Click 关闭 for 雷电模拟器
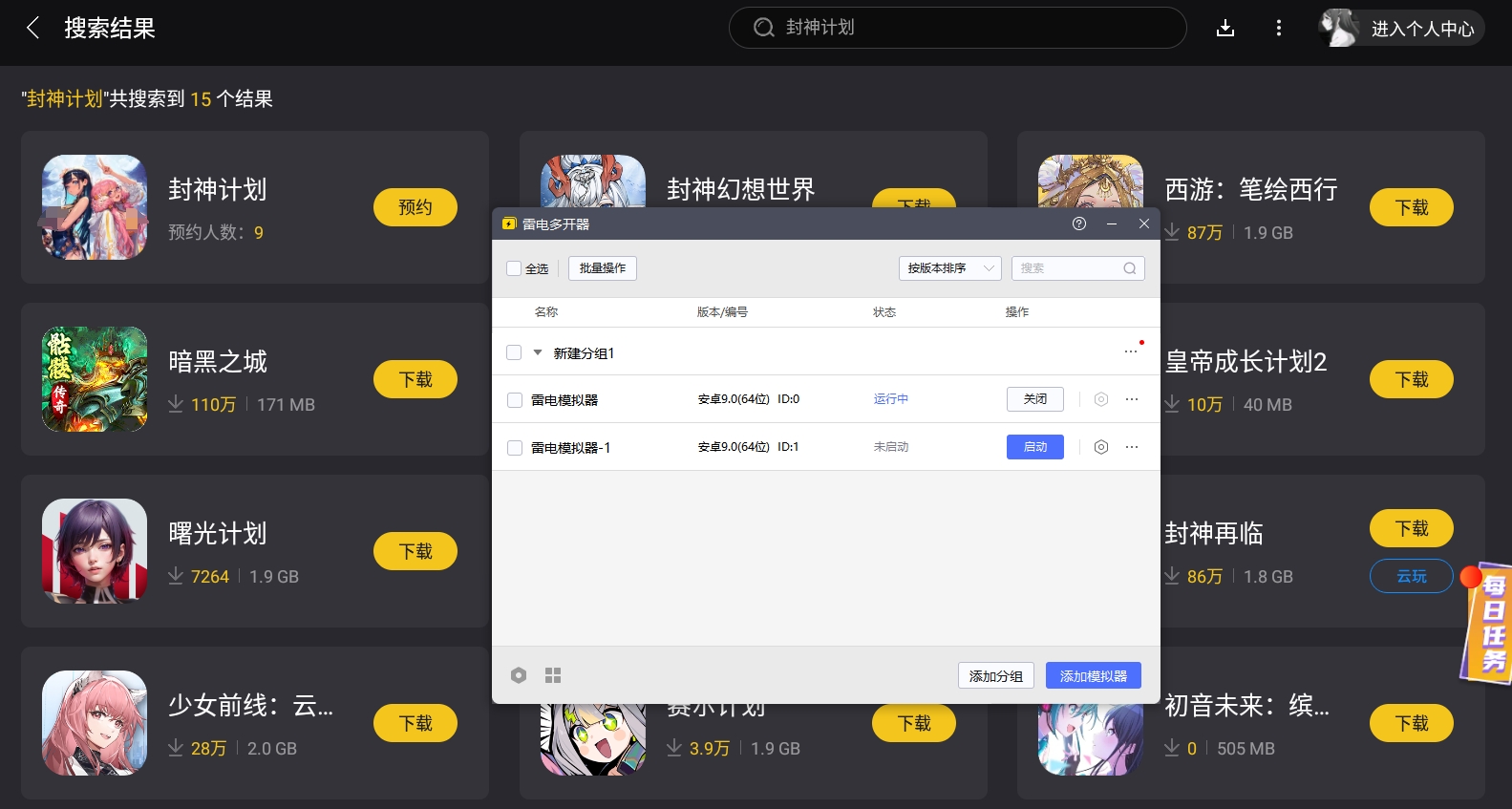 coord(1035,399)
